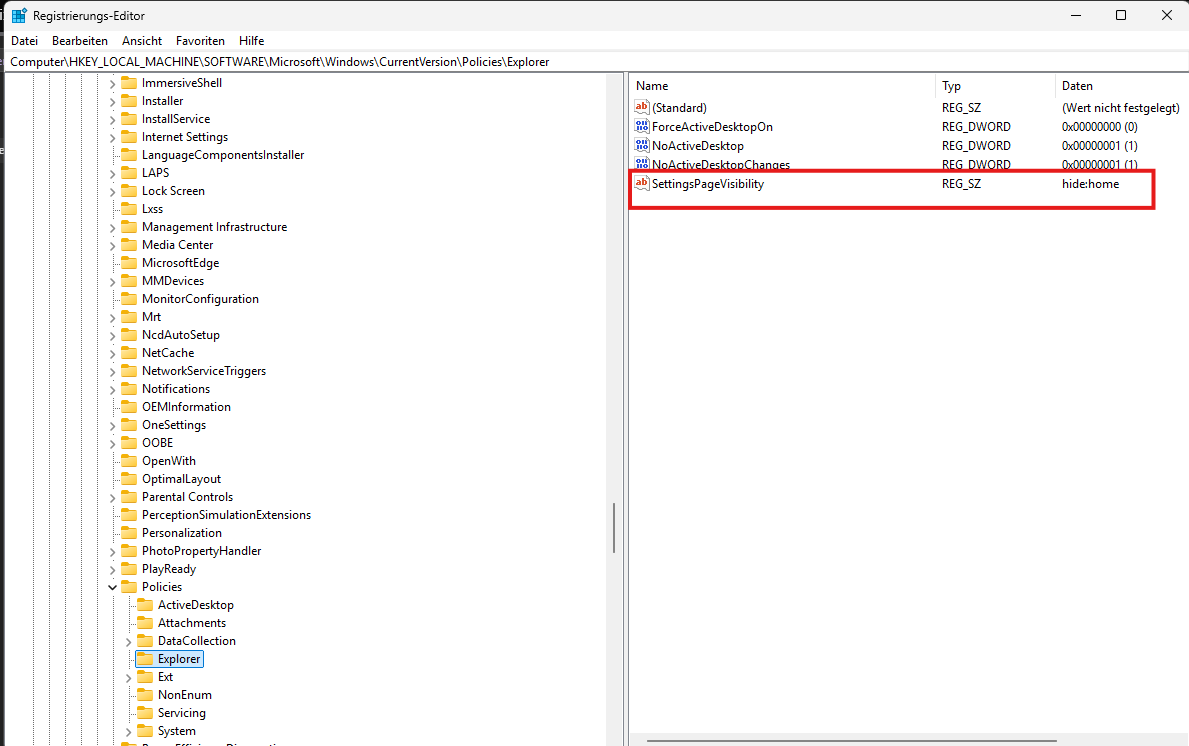Select the OOBE registry key
1189x746 pixels.
tap(157, 442)
